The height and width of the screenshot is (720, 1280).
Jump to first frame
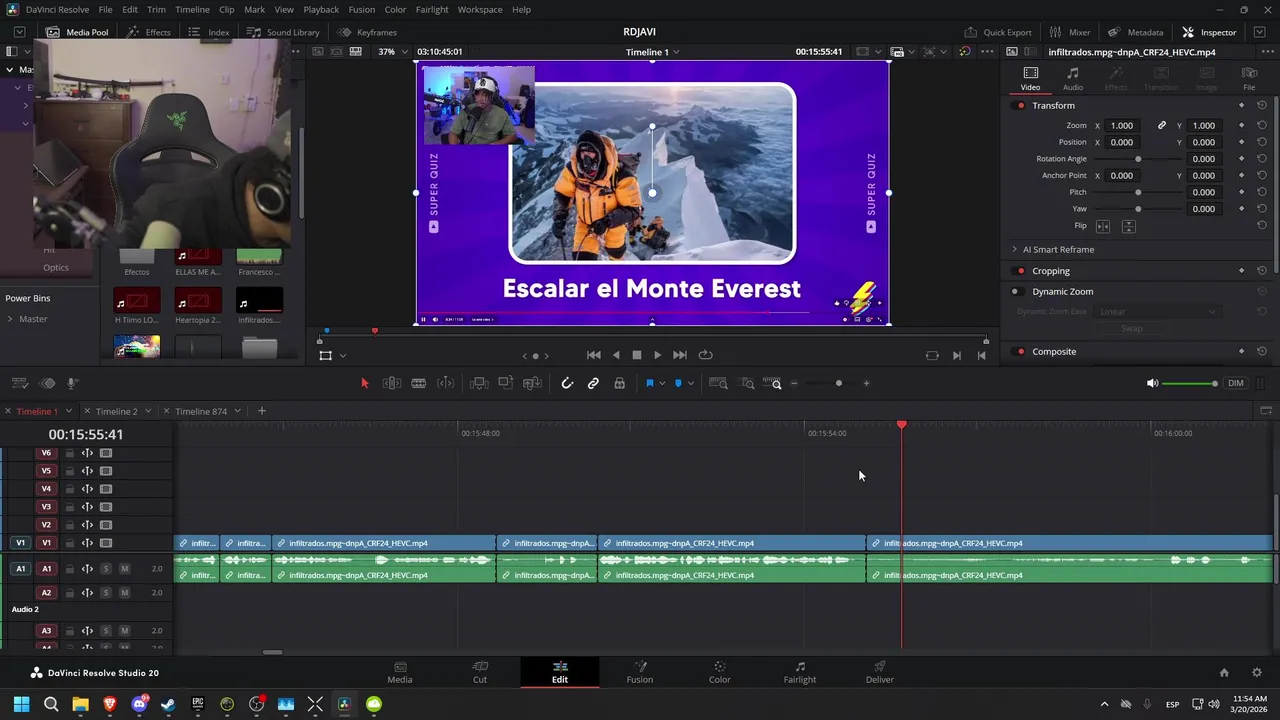593,355
